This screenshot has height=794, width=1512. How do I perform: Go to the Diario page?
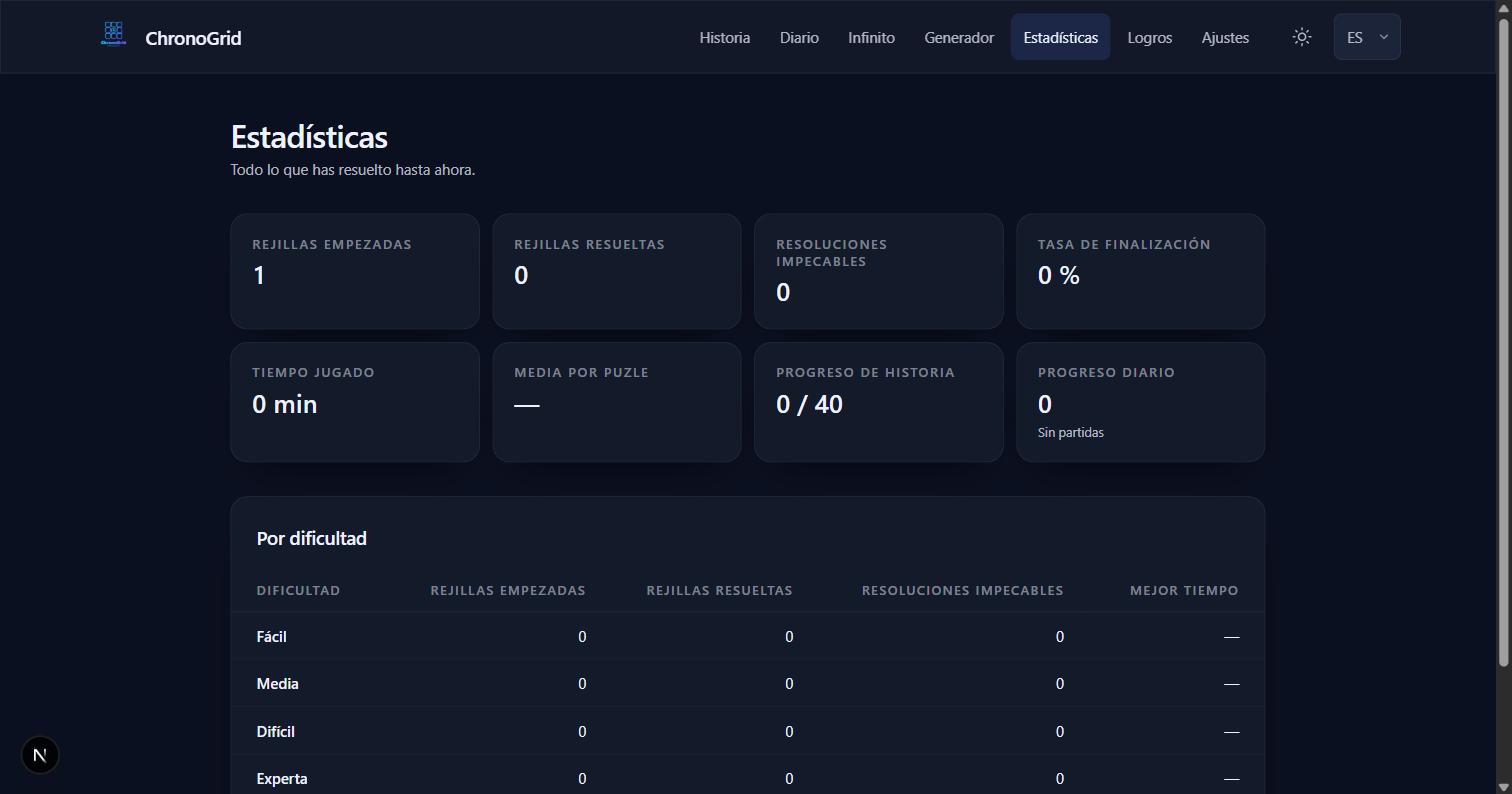pos(799,37)
